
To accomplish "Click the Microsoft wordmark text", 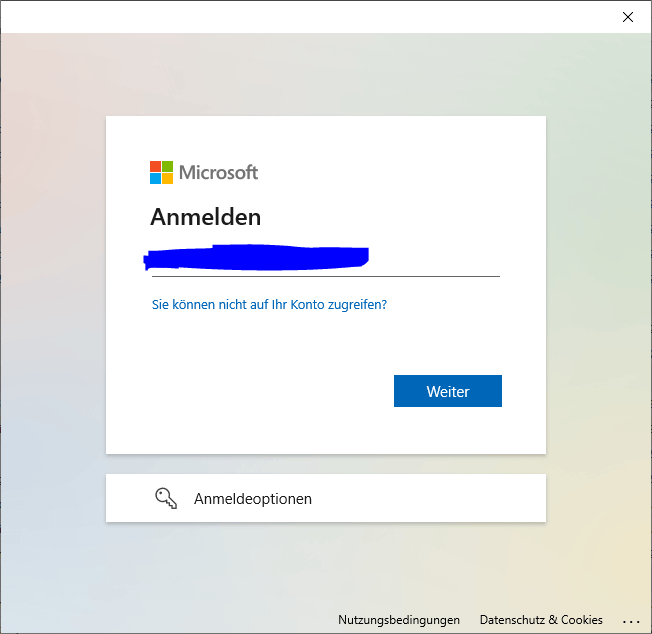I will (x=218, y=173).
